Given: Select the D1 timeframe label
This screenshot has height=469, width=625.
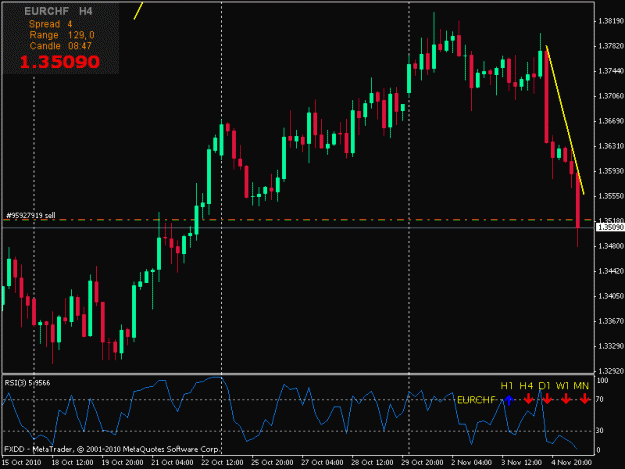Looking at the screenshot, I should [x=544, y=386].
